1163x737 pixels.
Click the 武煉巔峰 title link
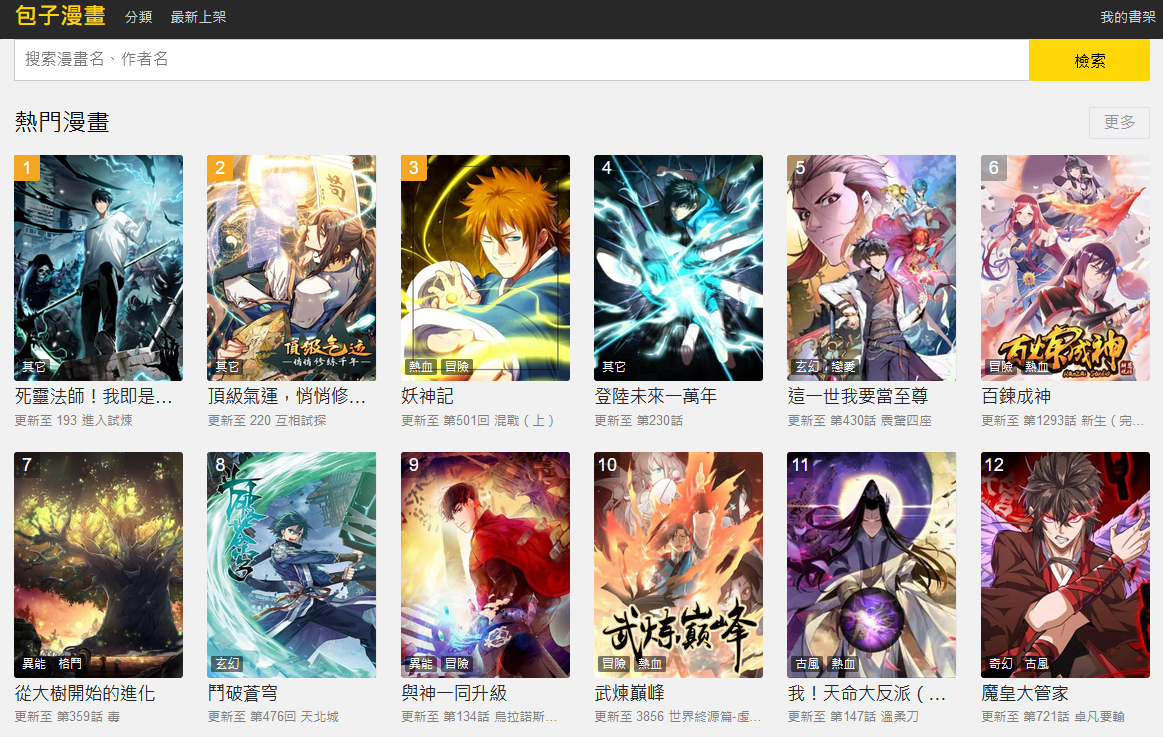click(x=630, y=693)
